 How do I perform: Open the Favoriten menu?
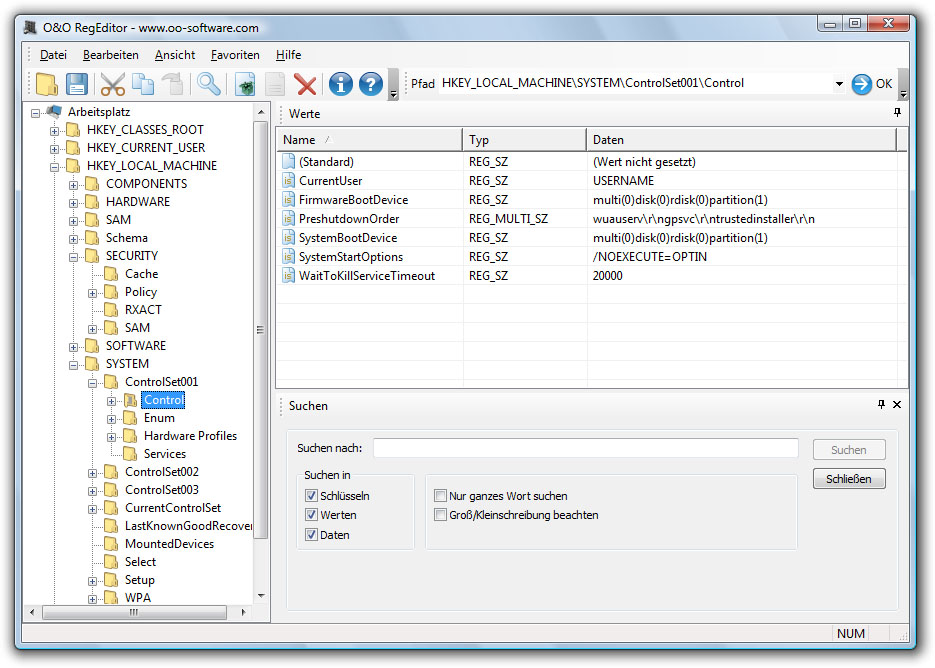point(235,55)
